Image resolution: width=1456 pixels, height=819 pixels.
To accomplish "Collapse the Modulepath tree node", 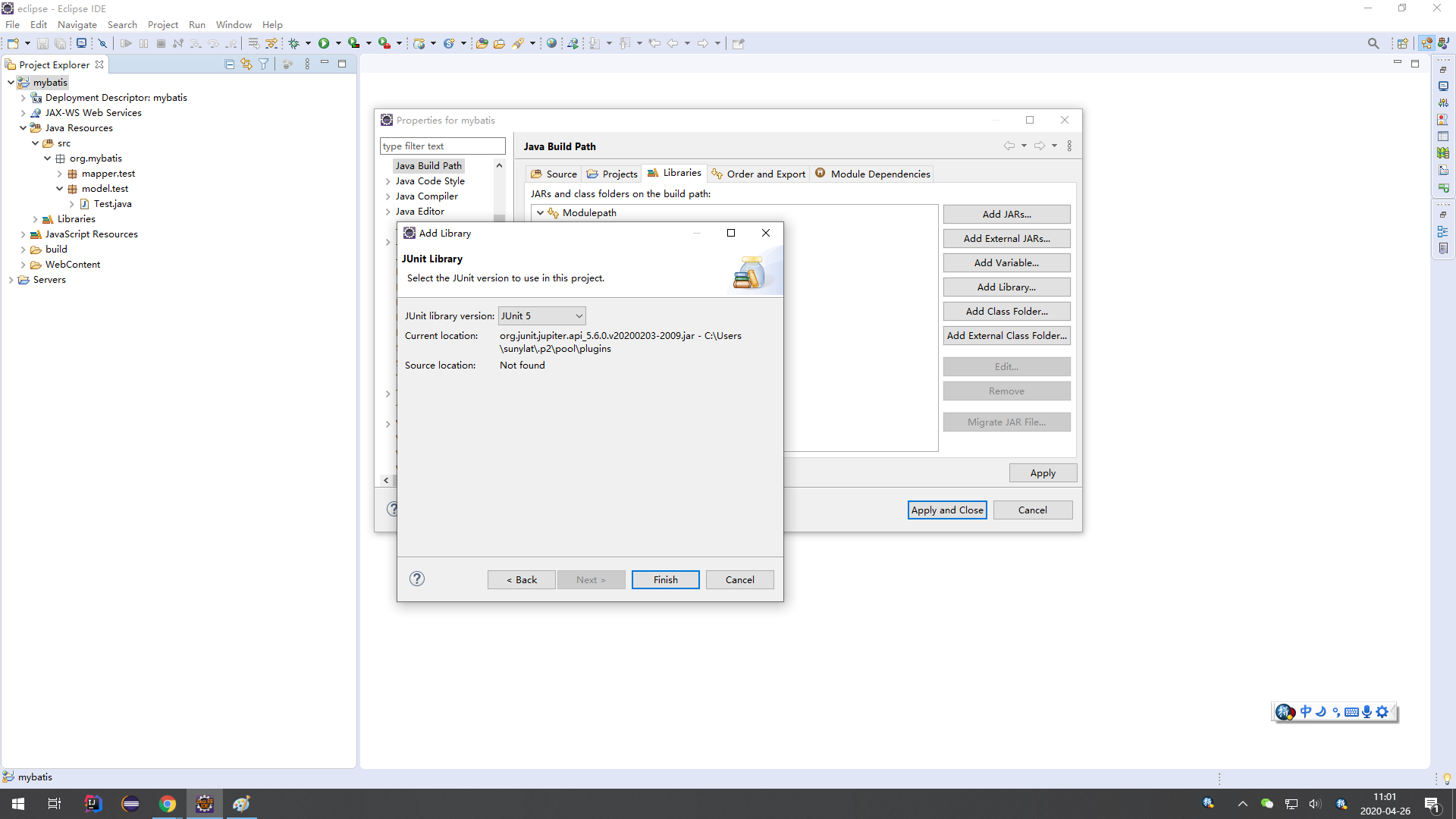I will pyautogui.click(x=540, y=213).
